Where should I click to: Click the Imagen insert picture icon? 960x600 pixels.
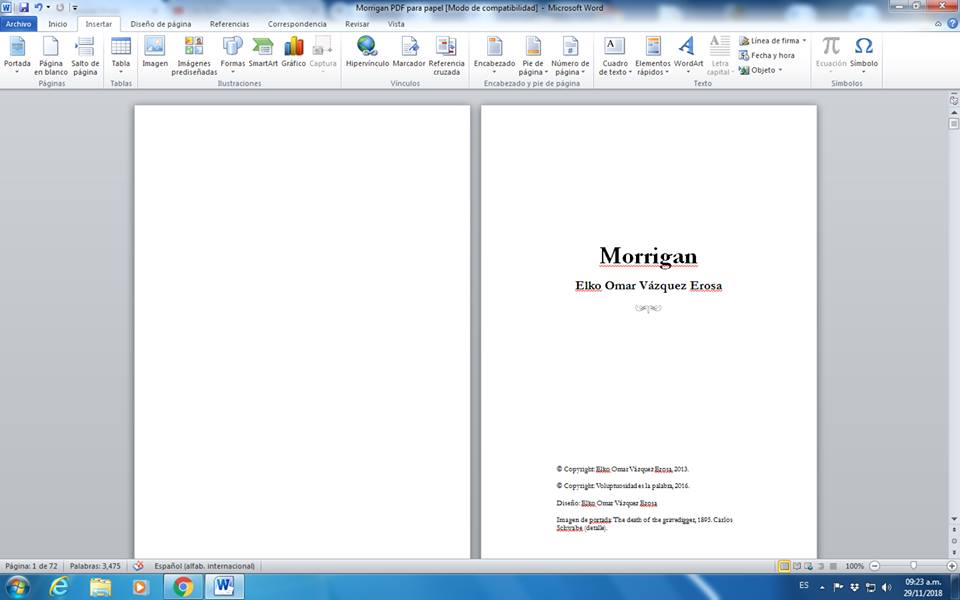(155, 52)
